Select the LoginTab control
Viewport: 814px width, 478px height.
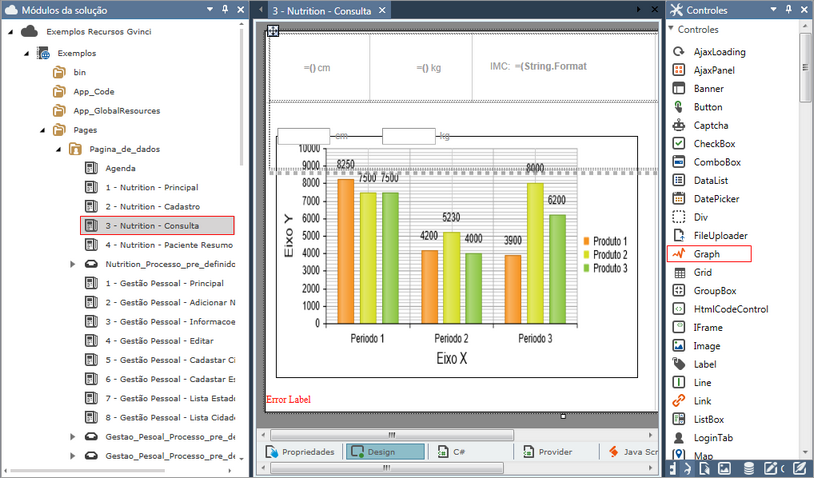click(x=703, y=438)
